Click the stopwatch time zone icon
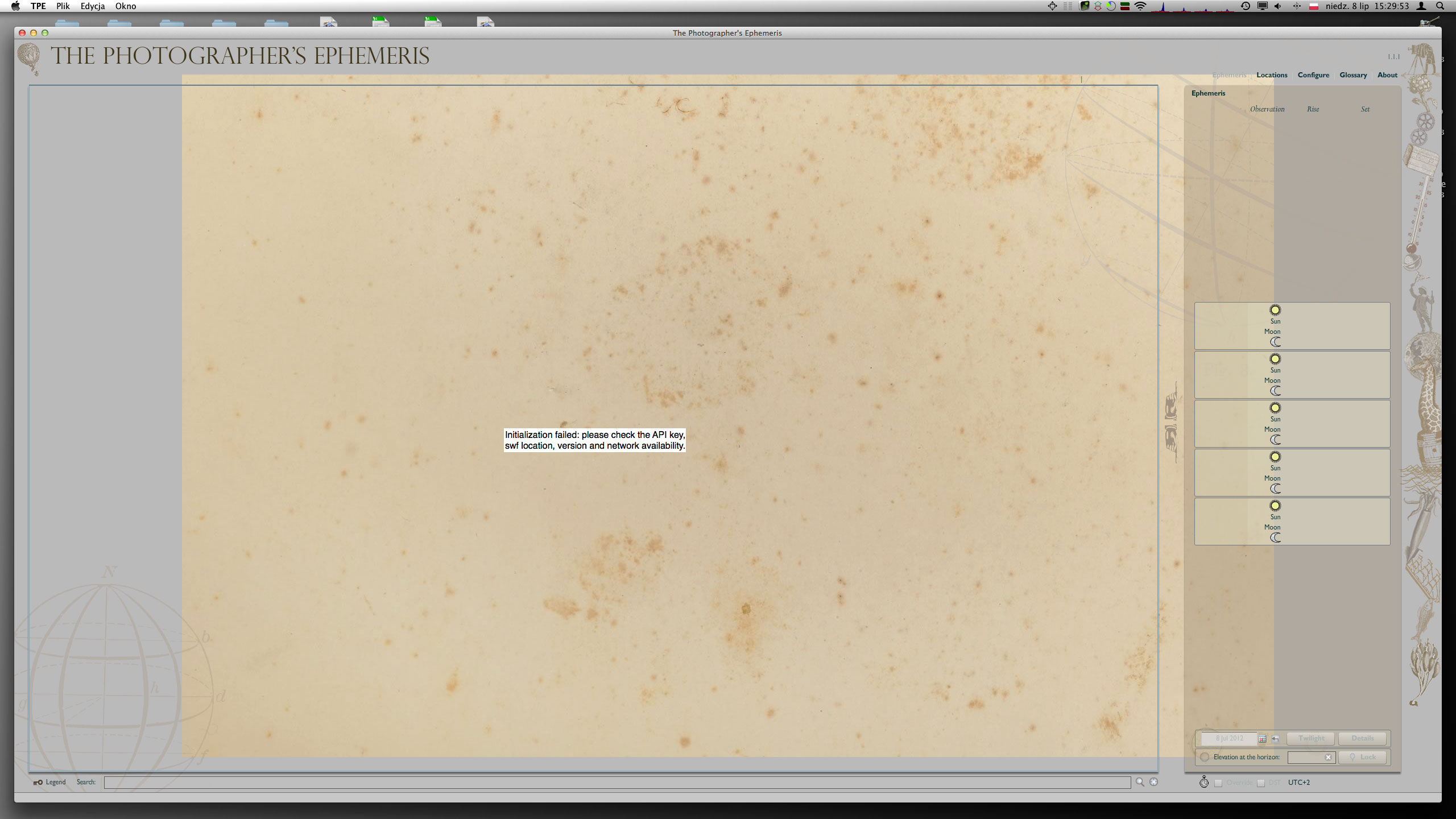 pyautogui.click(x=1204, y=782)
